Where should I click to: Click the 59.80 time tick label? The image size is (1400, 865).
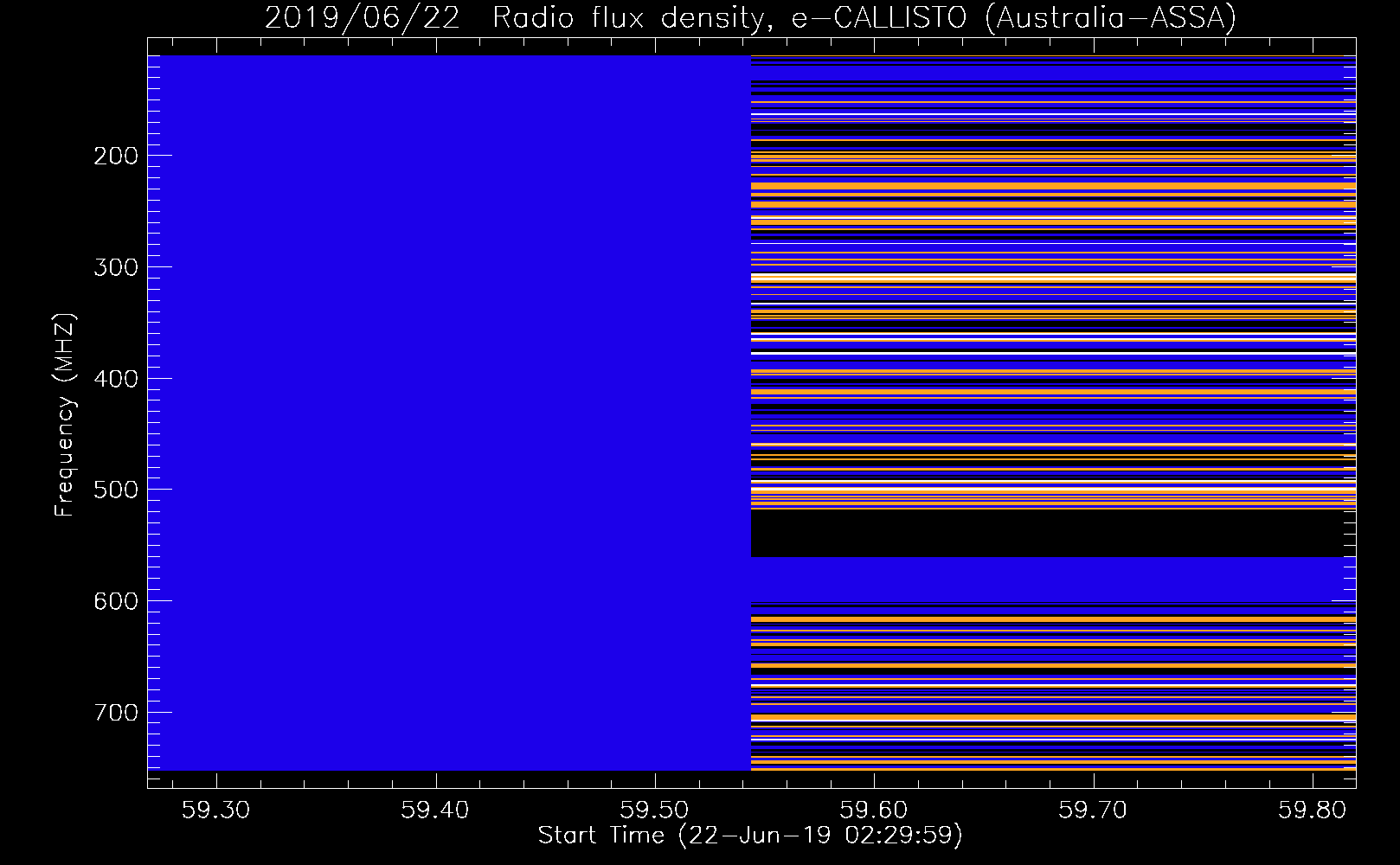click(1313, 810)
